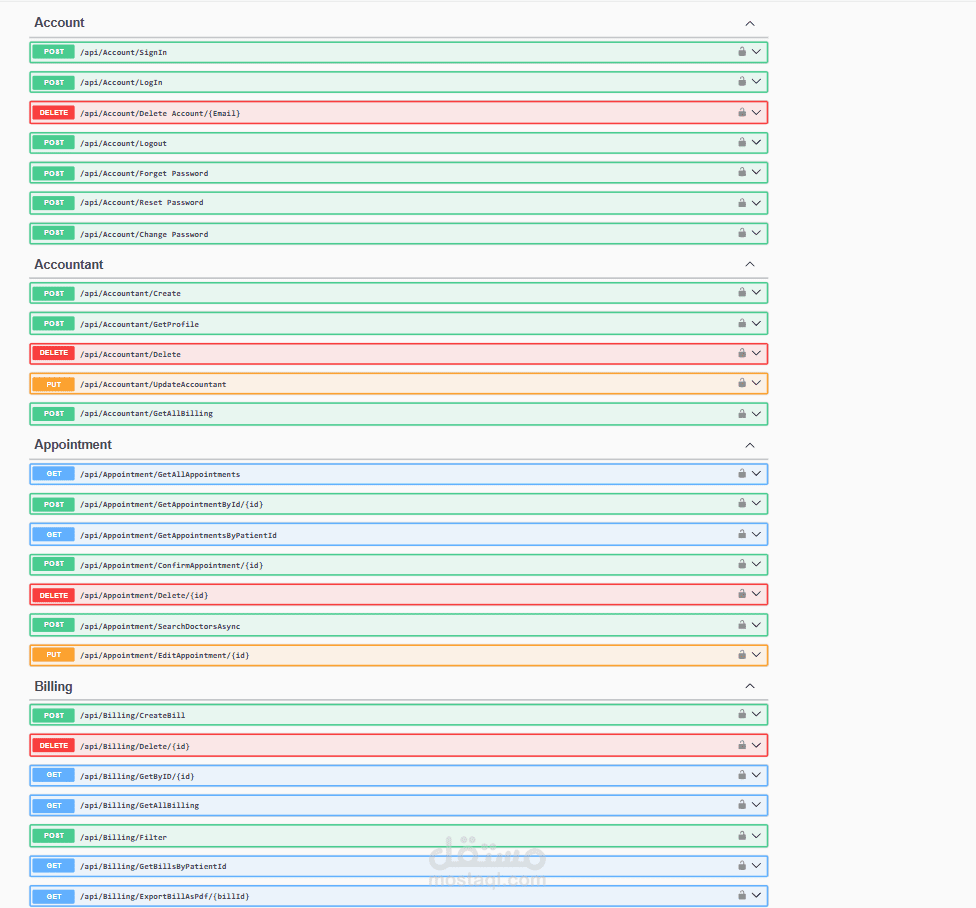Collapse the Appointment section

pos(749,445)
